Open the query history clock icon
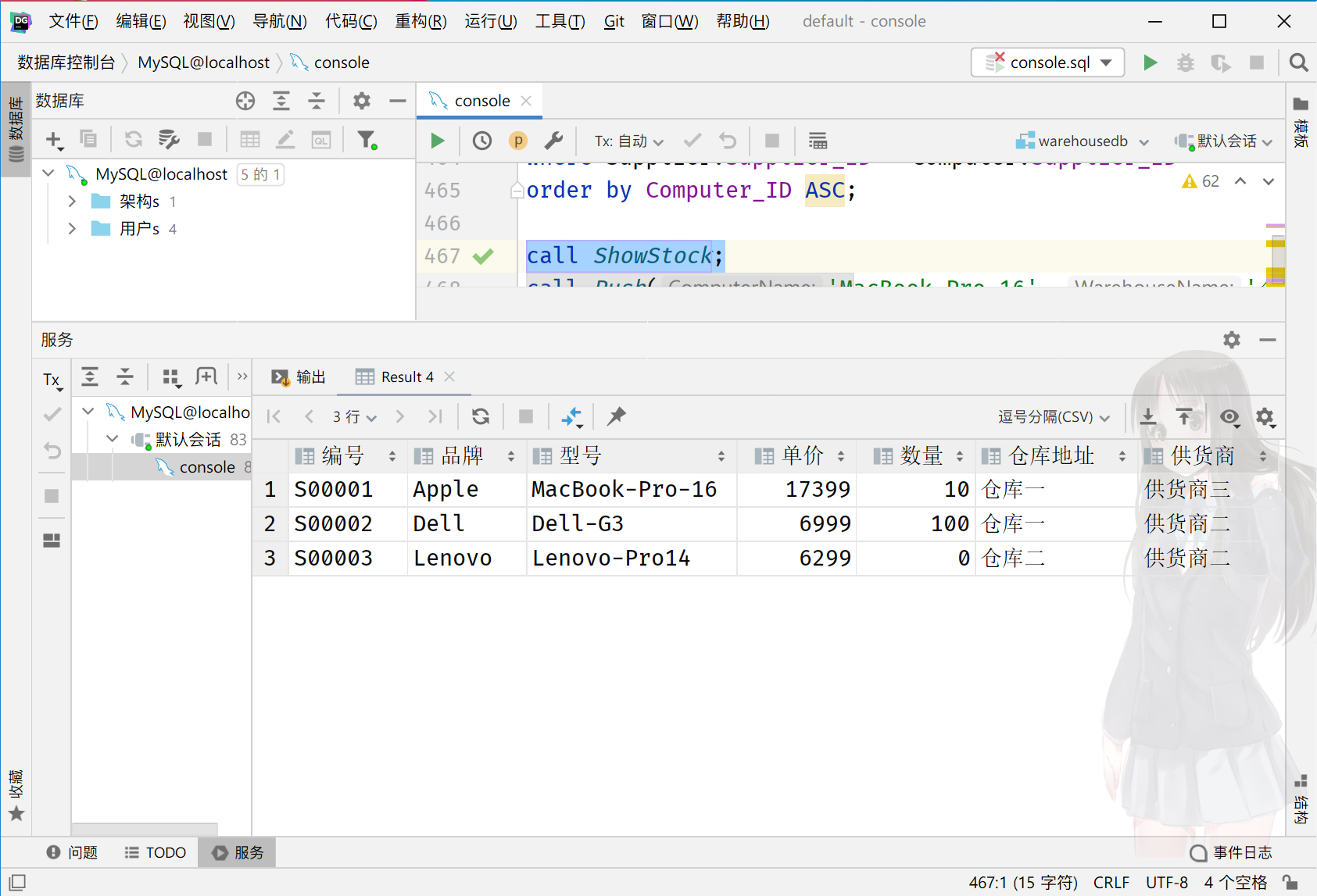1317x896 pixels. (482, 141)
